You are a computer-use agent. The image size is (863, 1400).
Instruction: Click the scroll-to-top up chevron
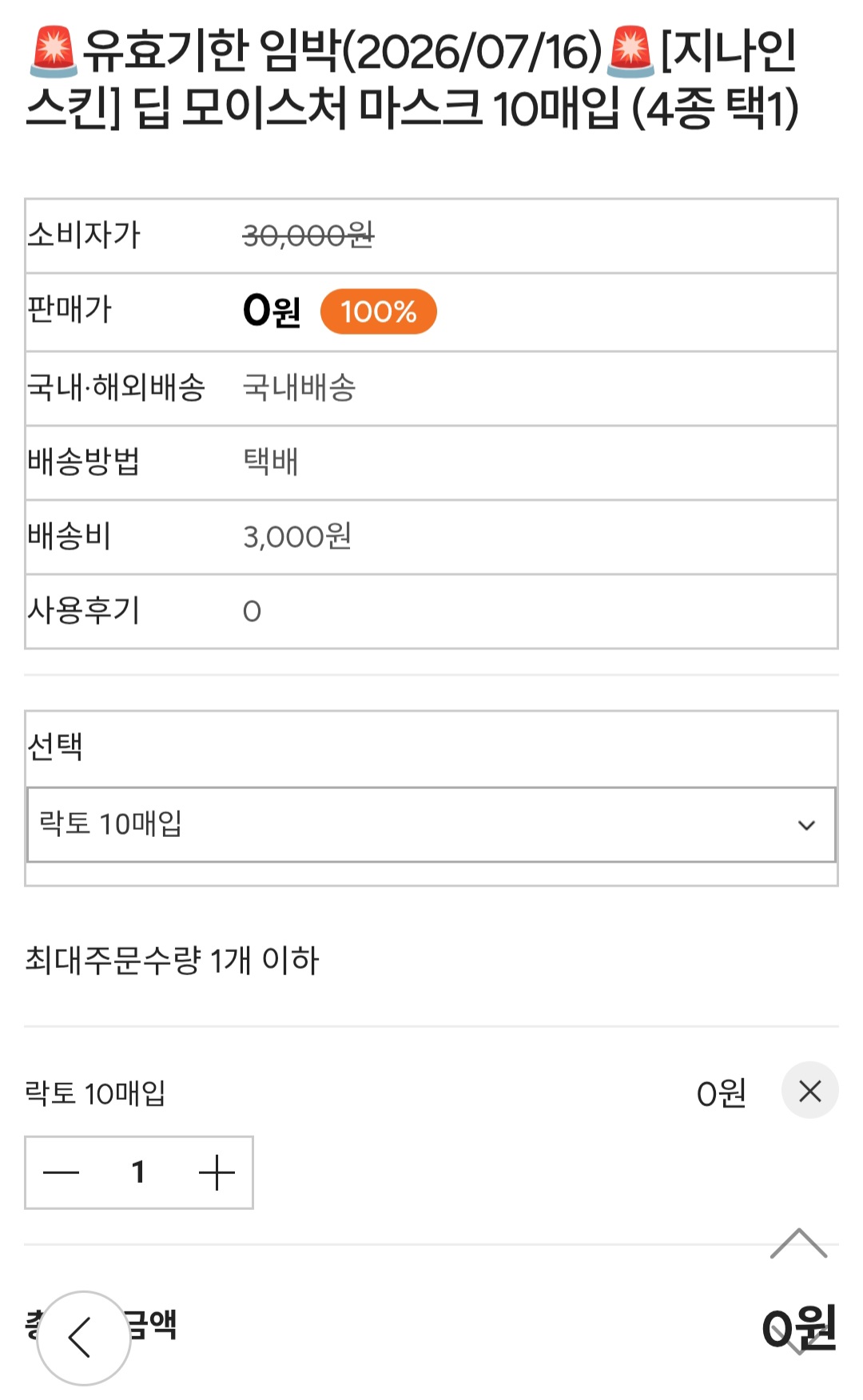click(798, 1244)
